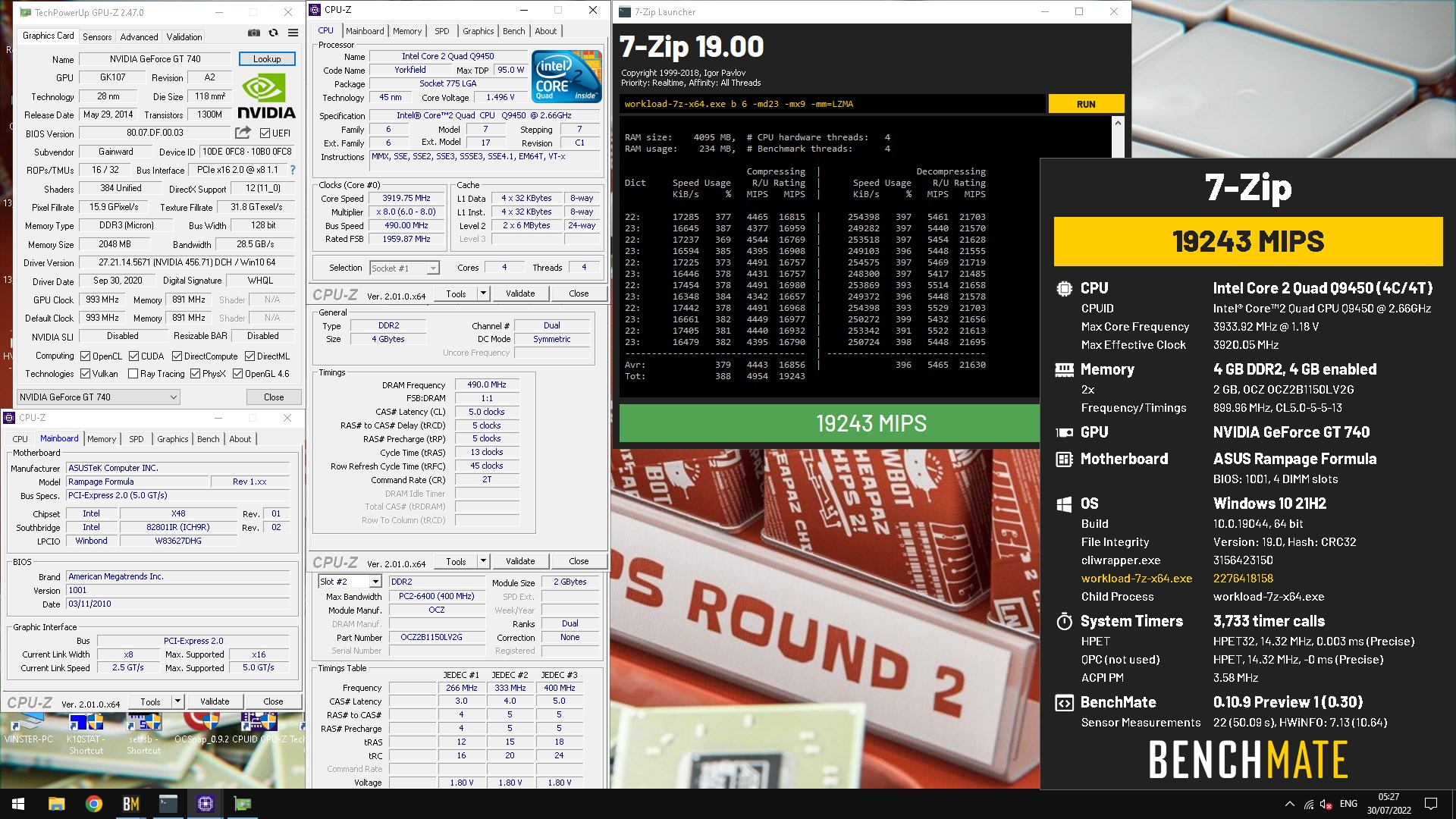Image resolution: width=1456 pixels, height=819 pixels.
Task: Open the NVIDIA GeForce GT 740 GPU dropdown
Action: coord(99,397)
